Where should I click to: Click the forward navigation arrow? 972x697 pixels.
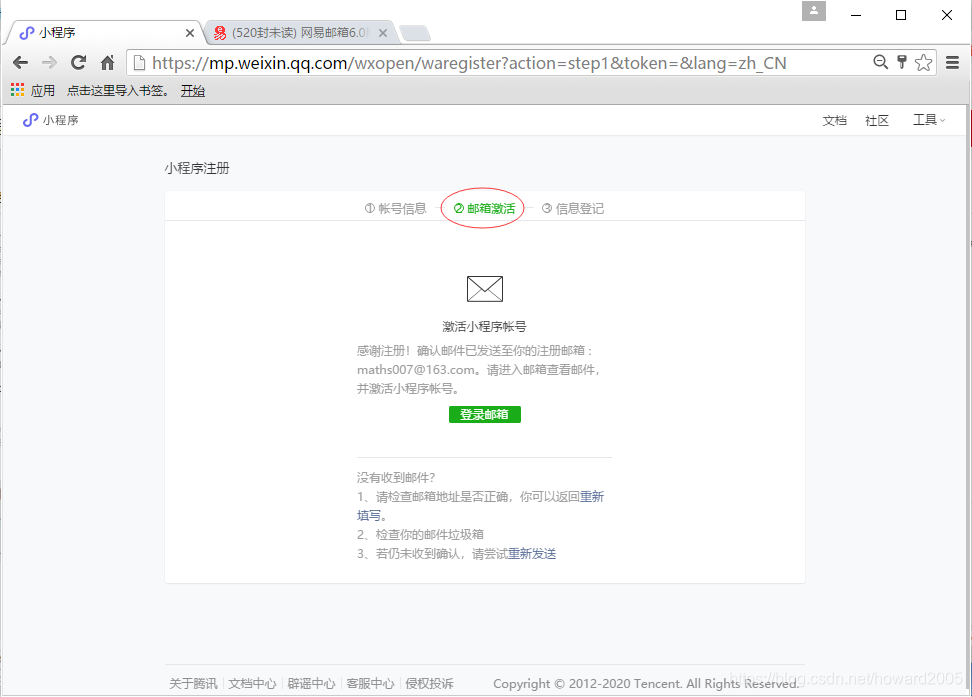point(49,62)
